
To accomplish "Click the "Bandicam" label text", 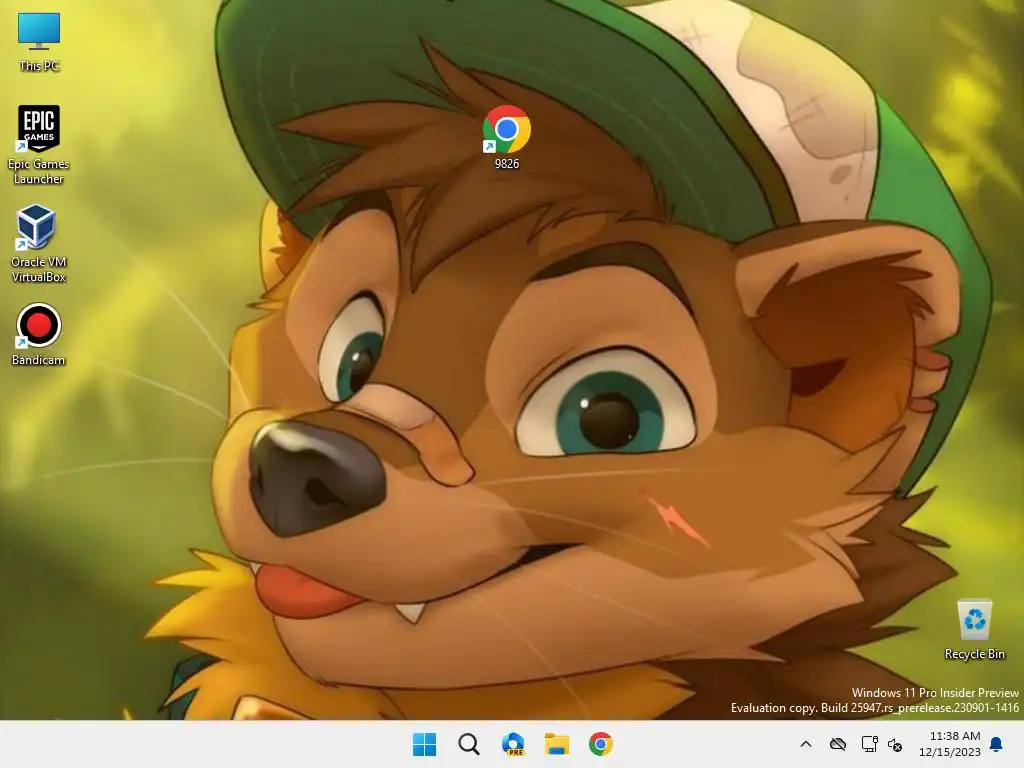I will click(x=39, y=360).
